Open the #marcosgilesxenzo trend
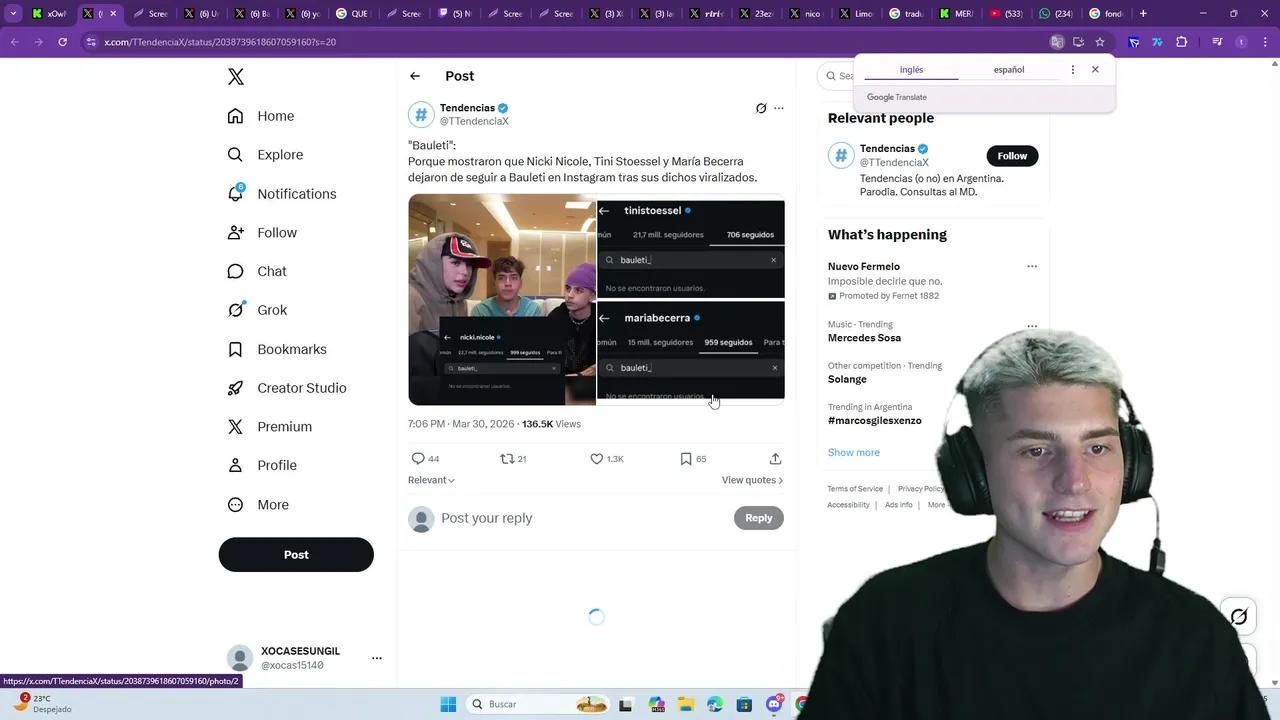 click(874, 421)
